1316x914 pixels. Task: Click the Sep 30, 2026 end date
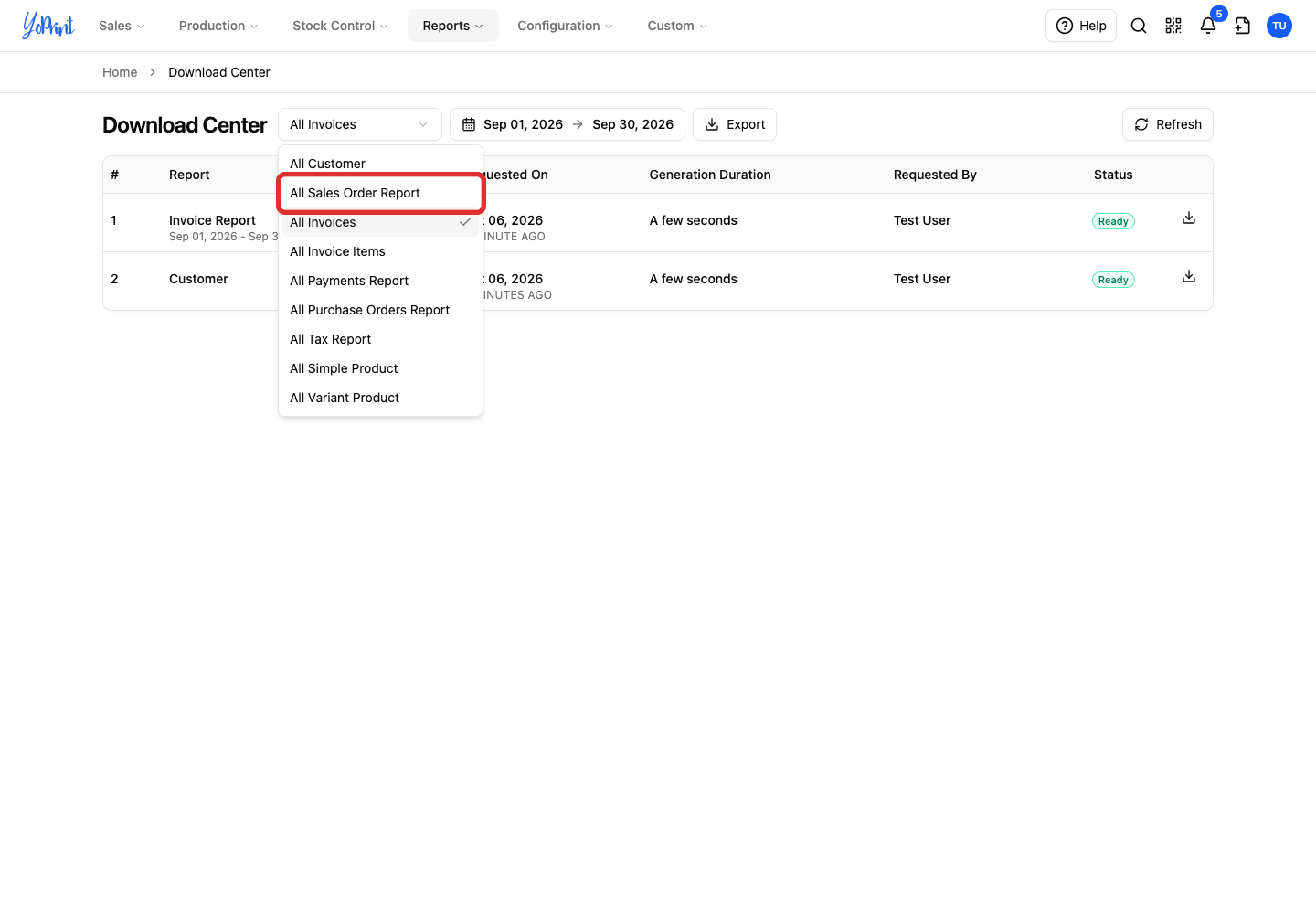click(x=632, y=124)
